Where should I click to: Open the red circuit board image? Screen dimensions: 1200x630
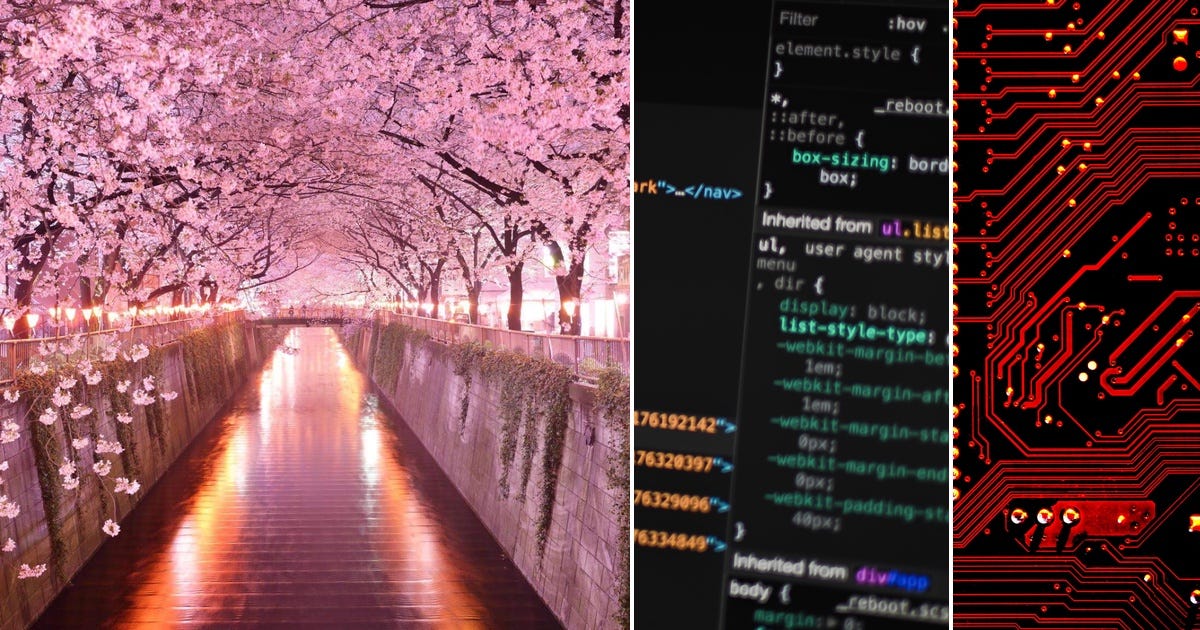(1077, 315)
